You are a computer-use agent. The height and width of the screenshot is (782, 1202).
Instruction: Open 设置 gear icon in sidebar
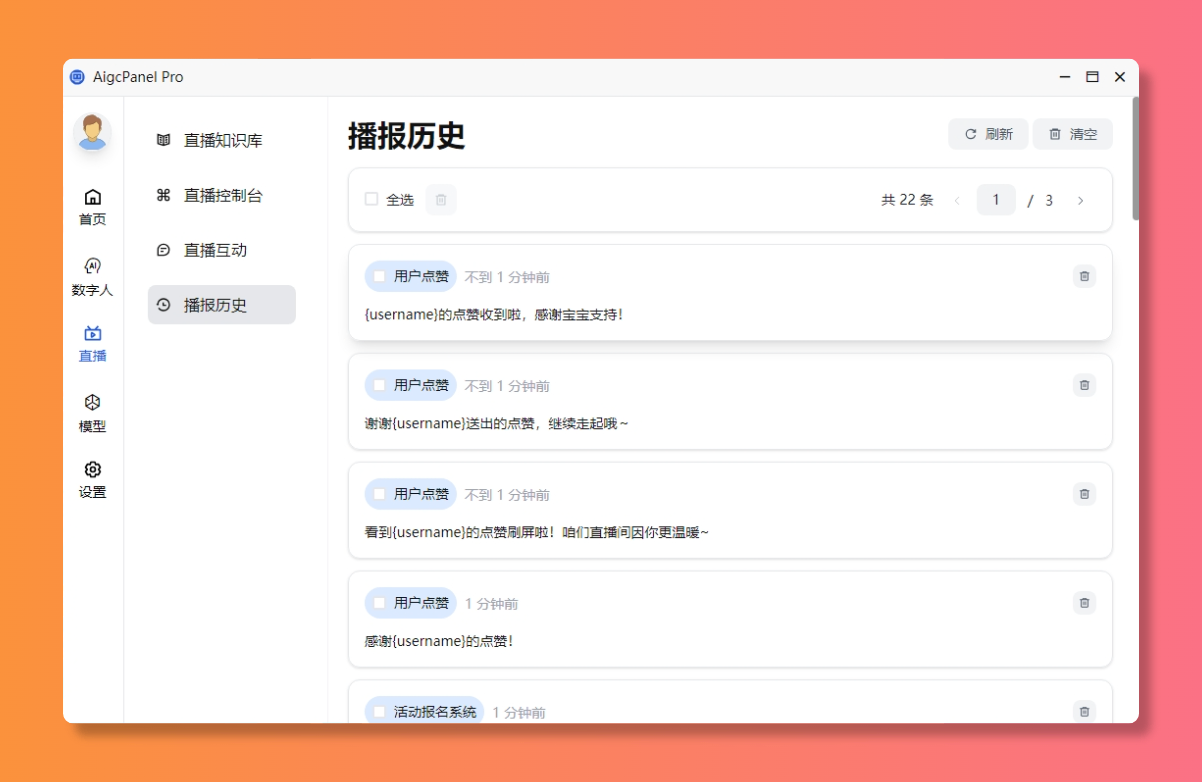(92, 470)
